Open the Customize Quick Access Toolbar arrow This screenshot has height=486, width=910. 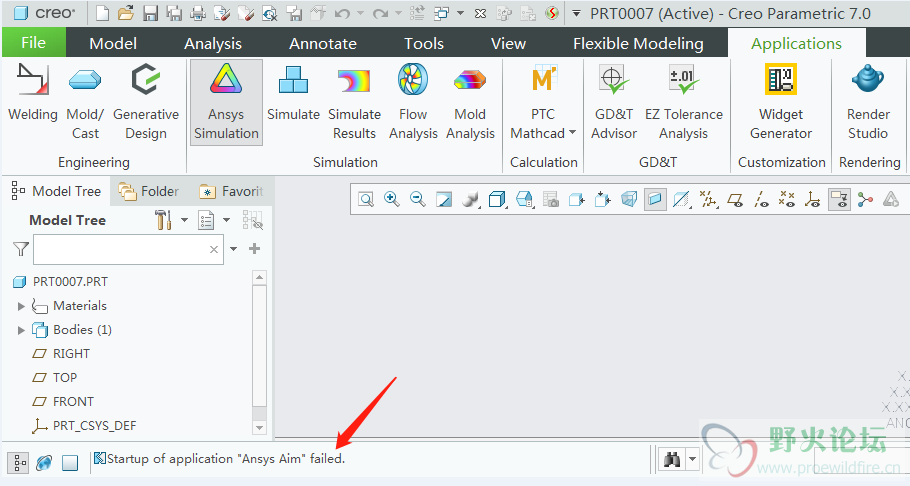[x=576, y=13]
